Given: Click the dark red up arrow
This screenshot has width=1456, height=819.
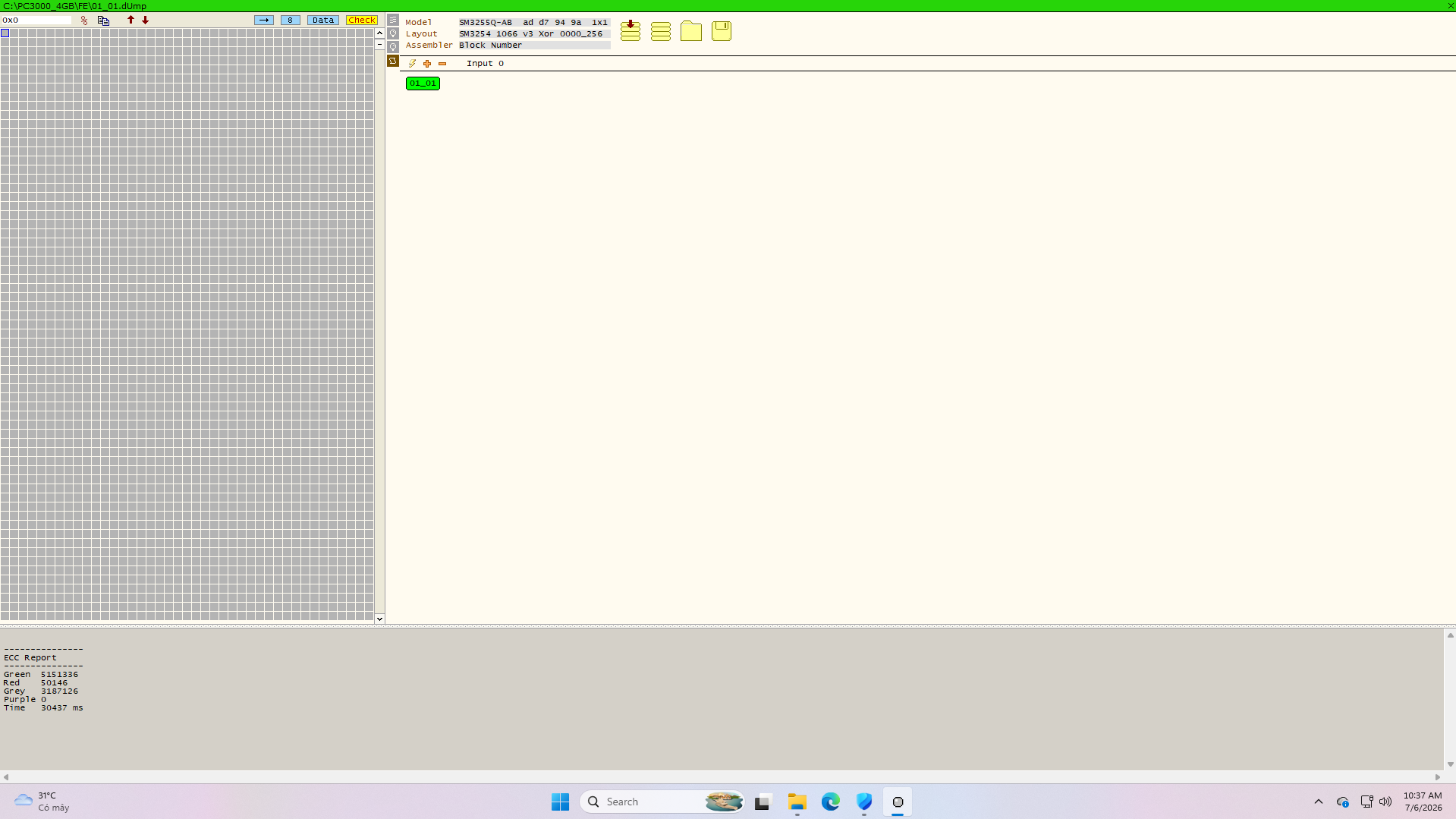Looking at the screenshot, I should click(131, 20).
